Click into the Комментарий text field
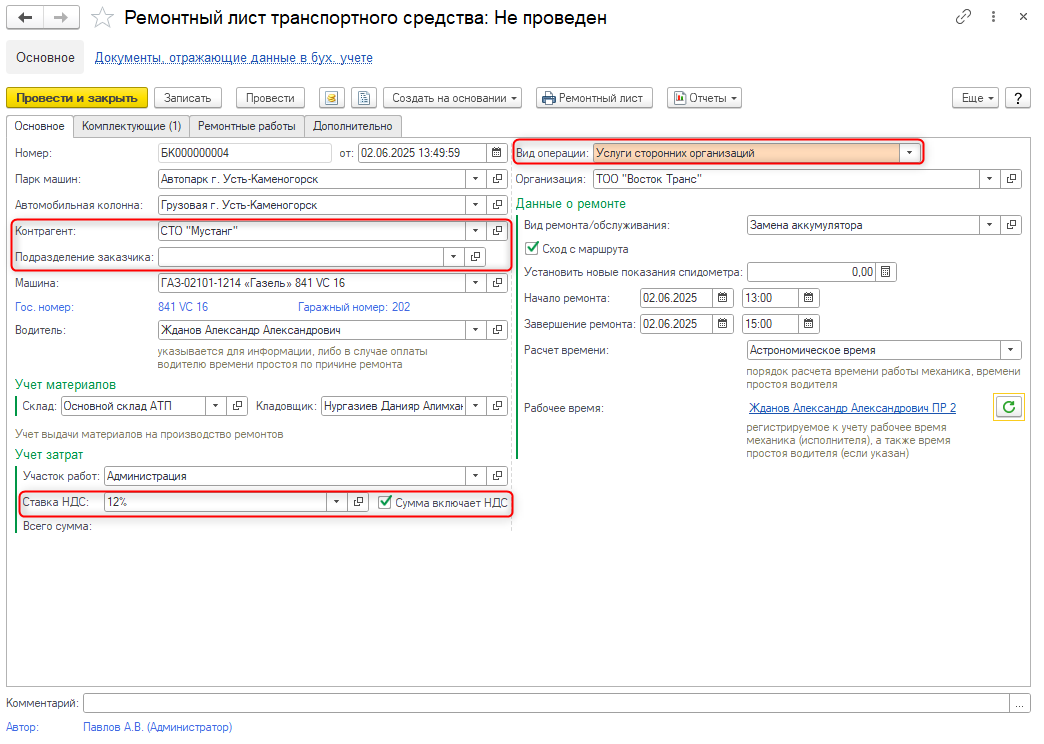 coord(546,704)
